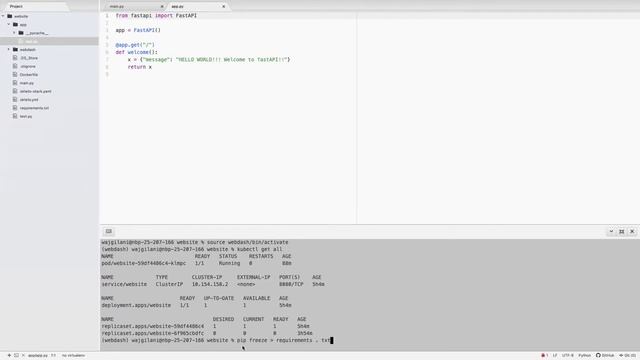Click the cursor position 7:1 indicator
Viewport: 640px width, 360px height.
point(53,356)
